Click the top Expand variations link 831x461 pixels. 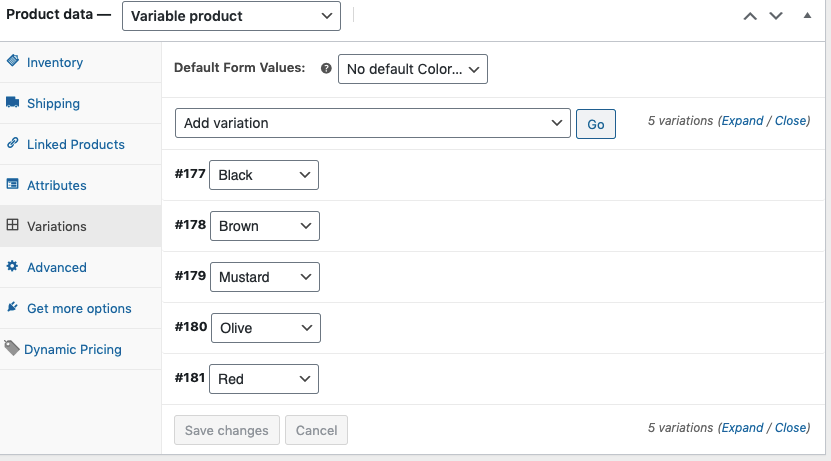[742, 121]
